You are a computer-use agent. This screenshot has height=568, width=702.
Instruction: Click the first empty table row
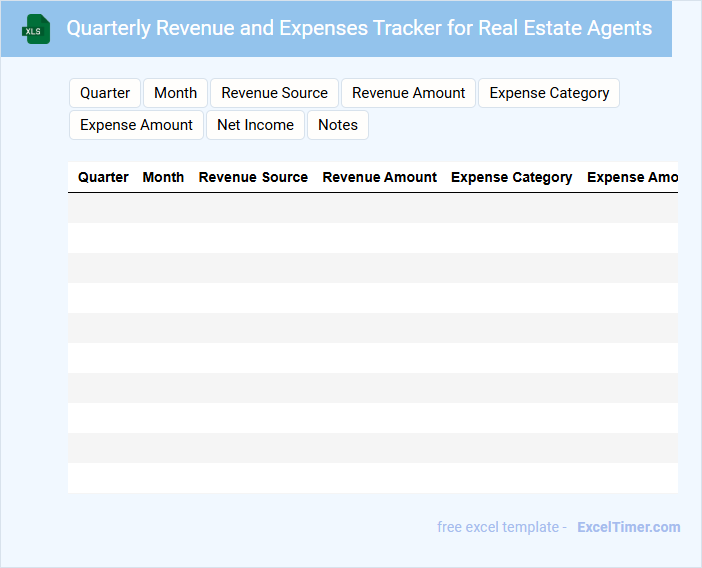(372, 208)
